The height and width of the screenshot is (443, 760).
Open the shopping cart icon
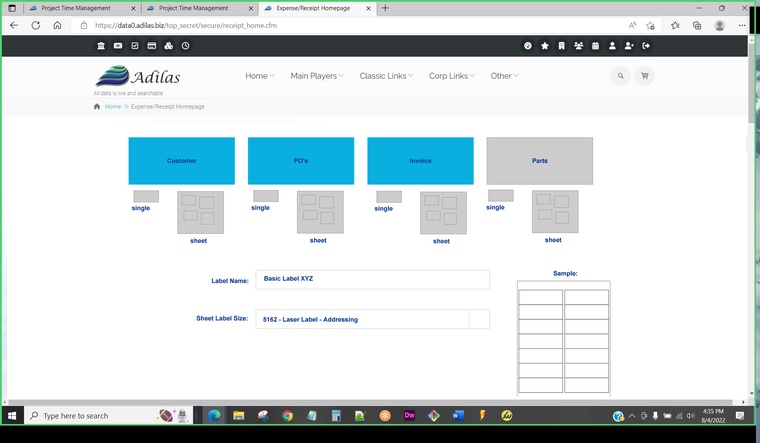pyautogui.click(x=644, y=76)
